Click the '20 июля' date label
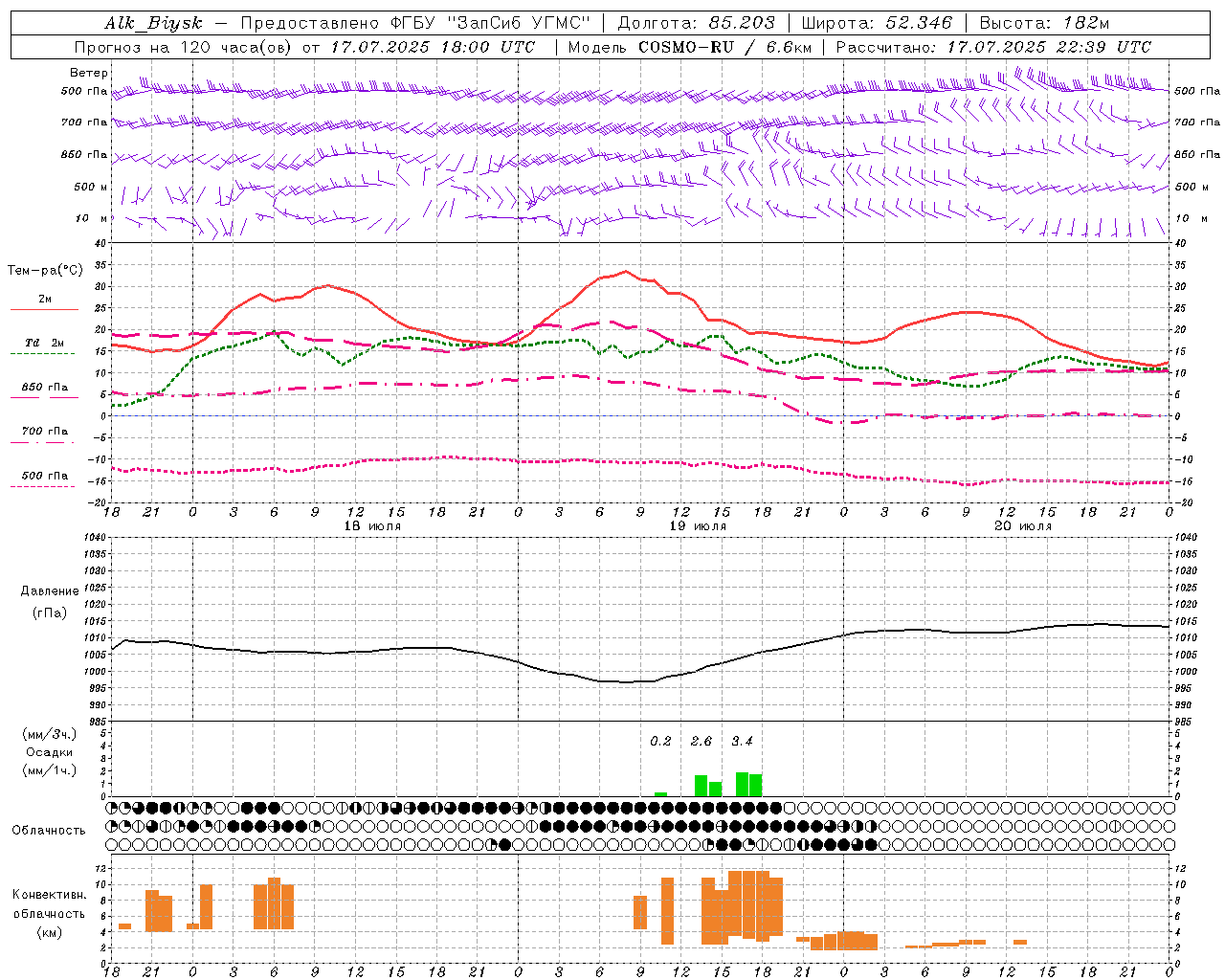The height and width of the screenshot is (980, 1225). click(x=1023, y=526)
